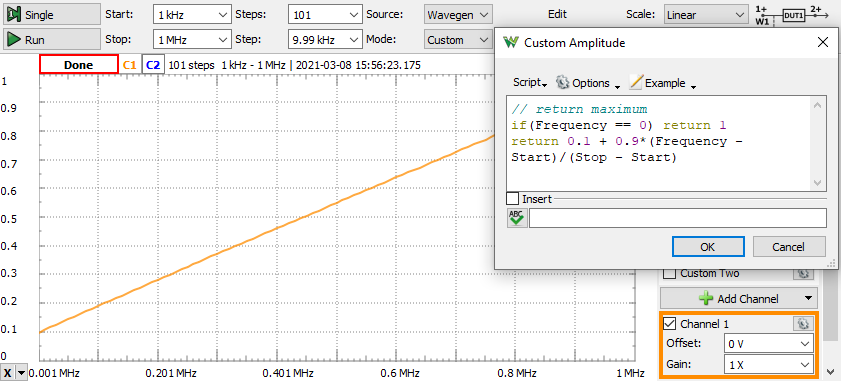Click the DUT1 wiring diagram icon
The height and width of the screenshot is (381, 841).
coord(795,15)
